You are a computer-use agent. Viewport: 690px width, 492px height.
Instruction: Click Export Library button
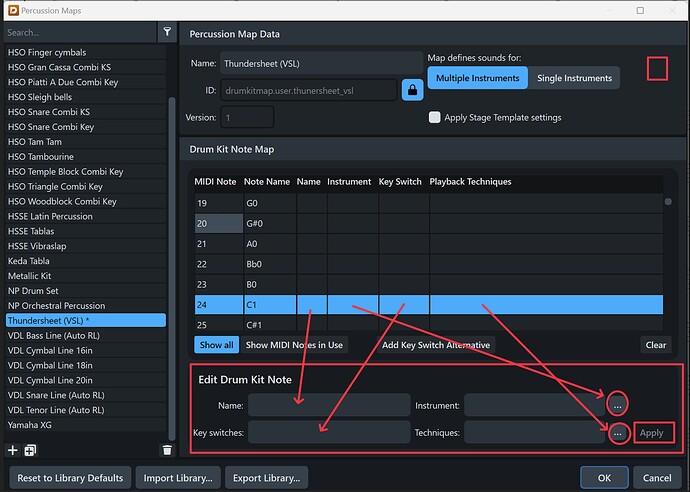[x=266, y=477]
